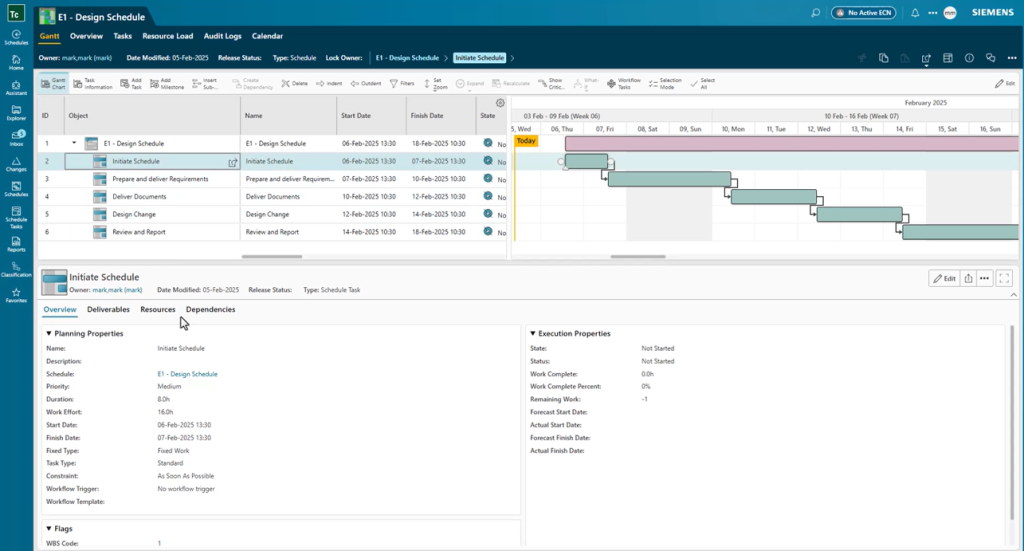
Task: Click the Select All toolbar option
Action: (x=703, y=84)
